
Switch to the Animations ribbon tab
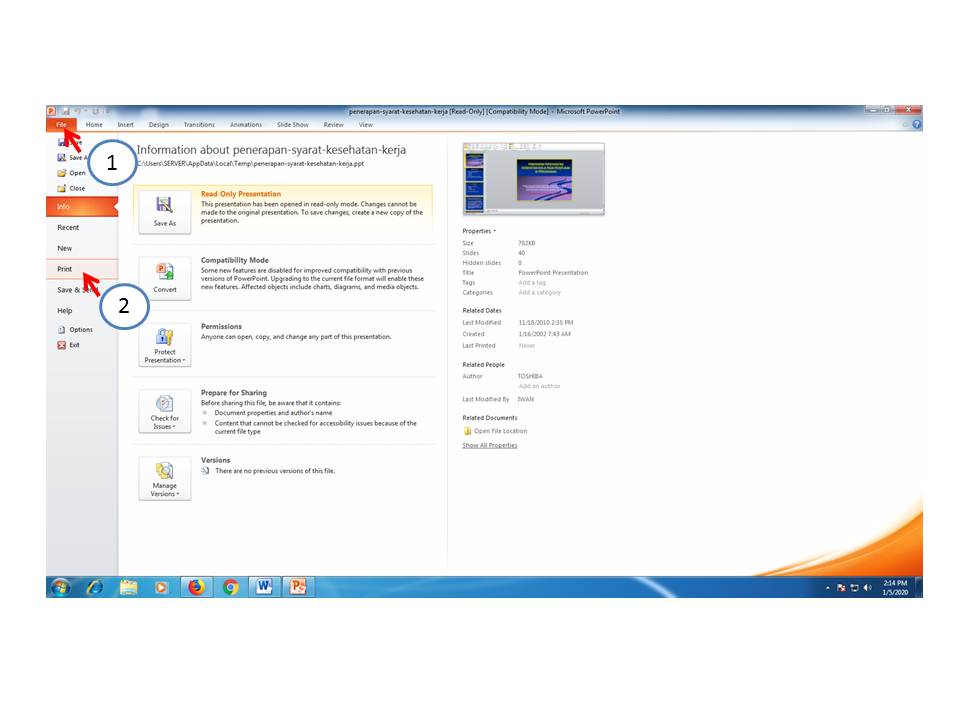(246, 125)
